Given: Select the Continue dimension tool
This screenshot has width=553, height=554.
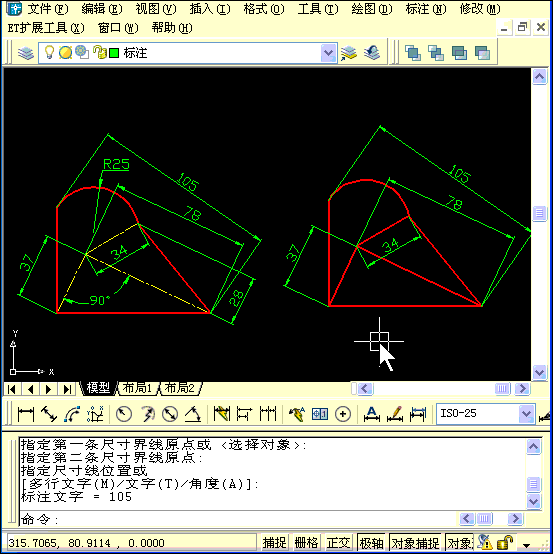Looking at the screenshot, I should click(x=268, y=414).
